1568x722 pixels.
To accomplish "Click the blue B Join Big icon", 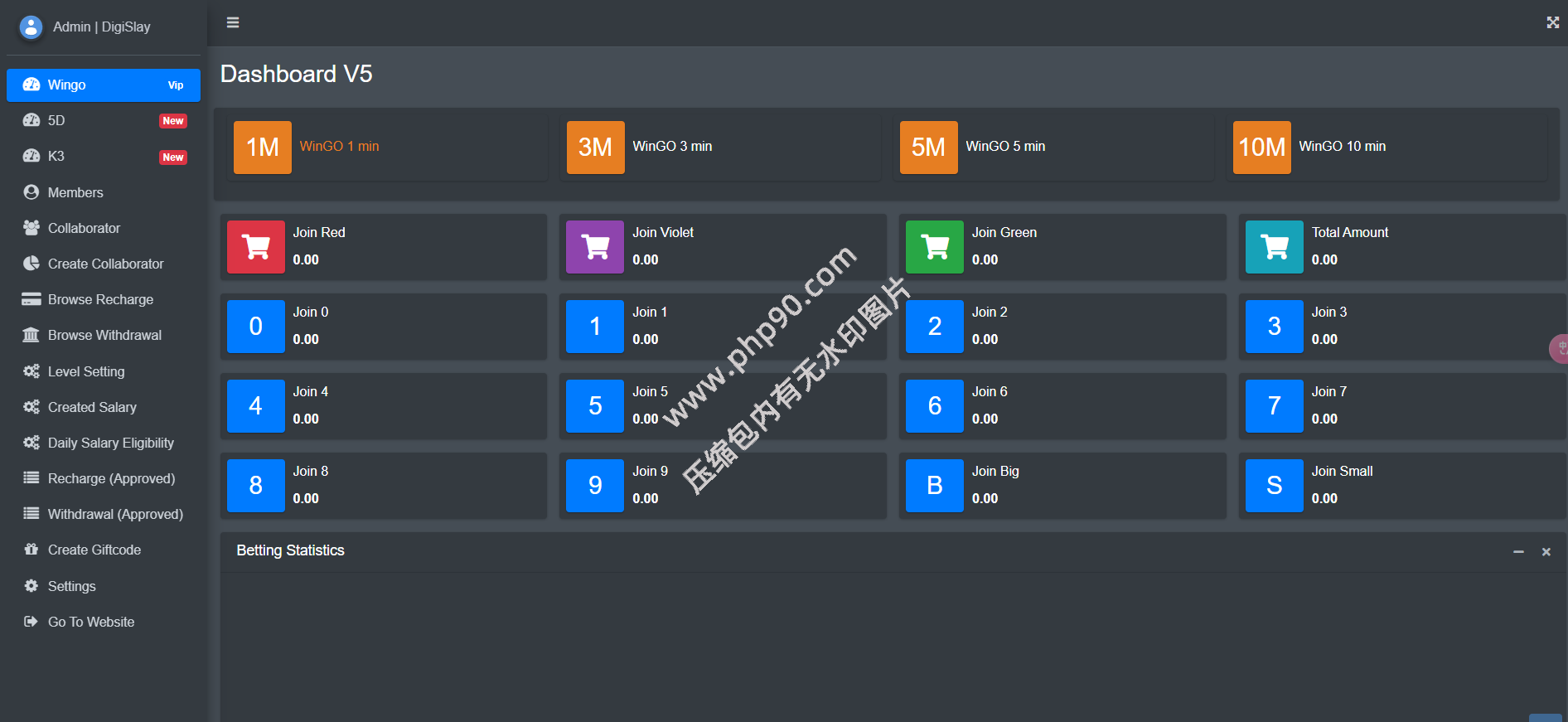I will pyautogui.click(x=934, y=486).
